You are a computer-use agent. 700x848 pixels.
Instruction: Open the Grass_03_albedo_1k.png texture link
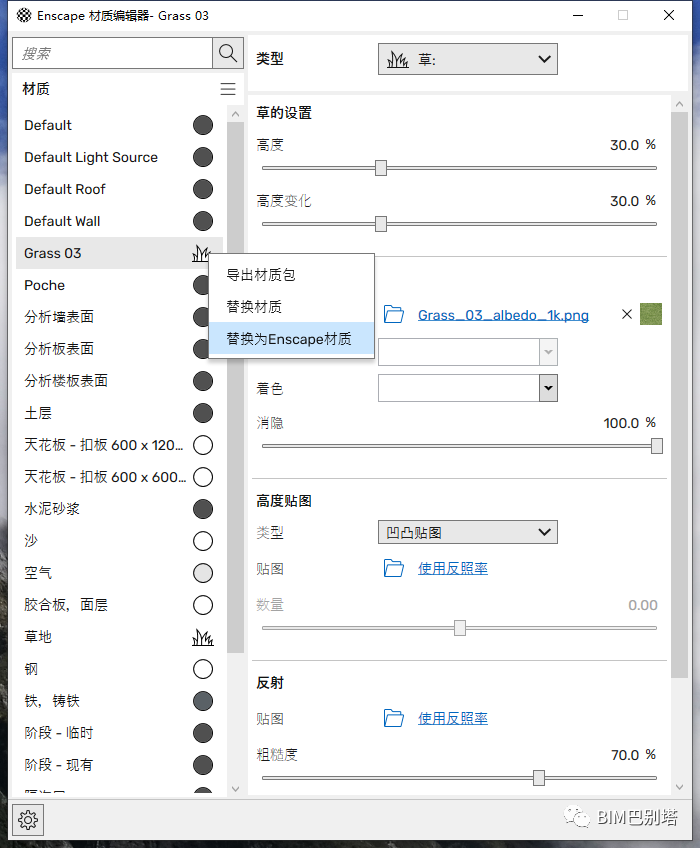point(503,315)
